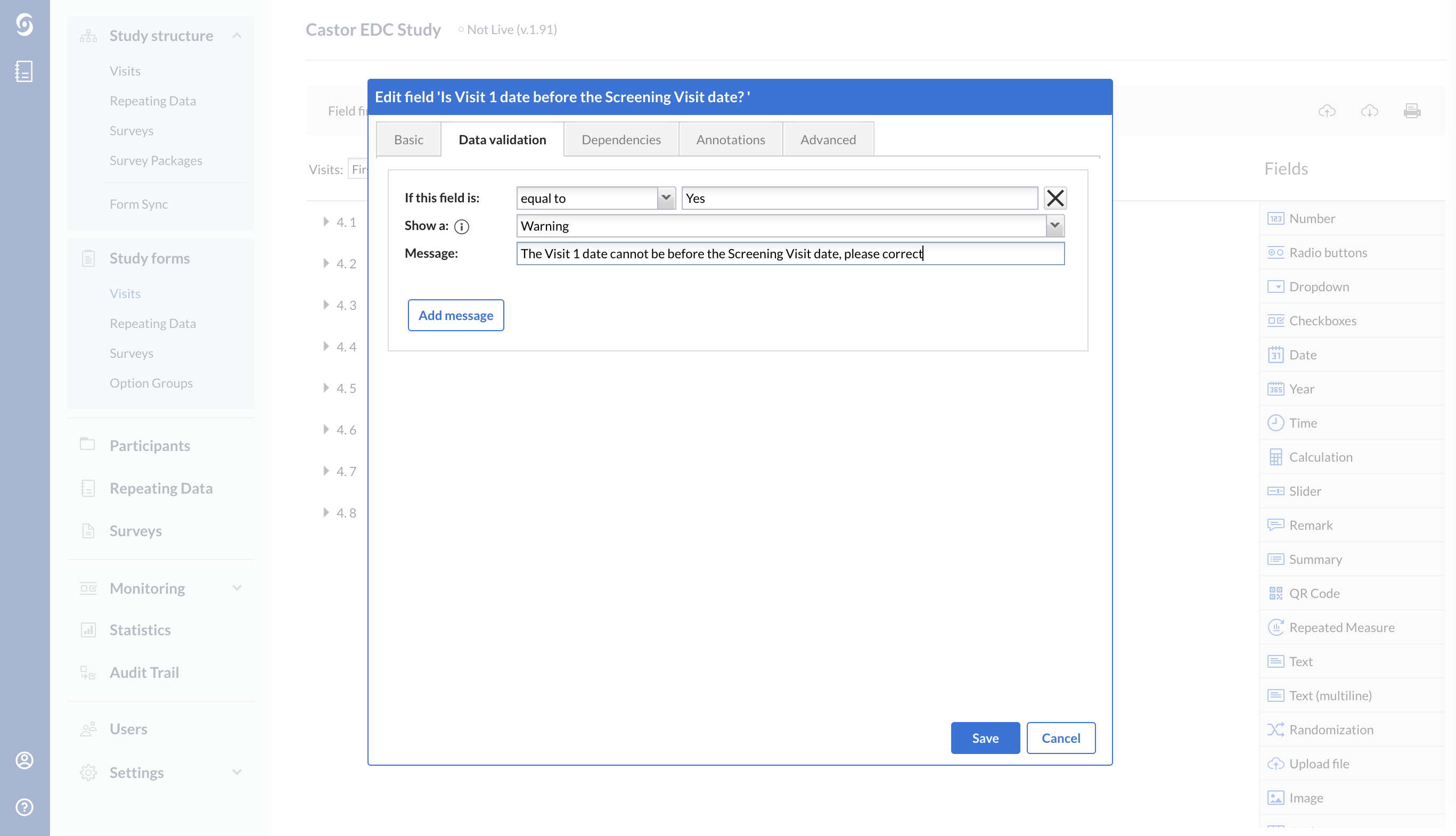
Task: Open the condition operator dropdown
Action: coord(665,197)
